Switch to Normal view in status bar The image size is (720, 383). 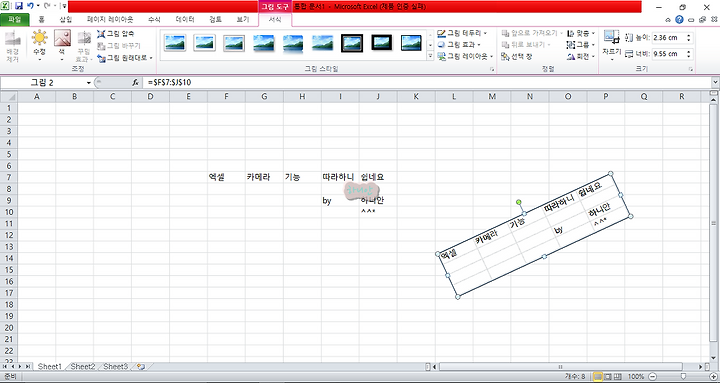[x=598, y=377]
